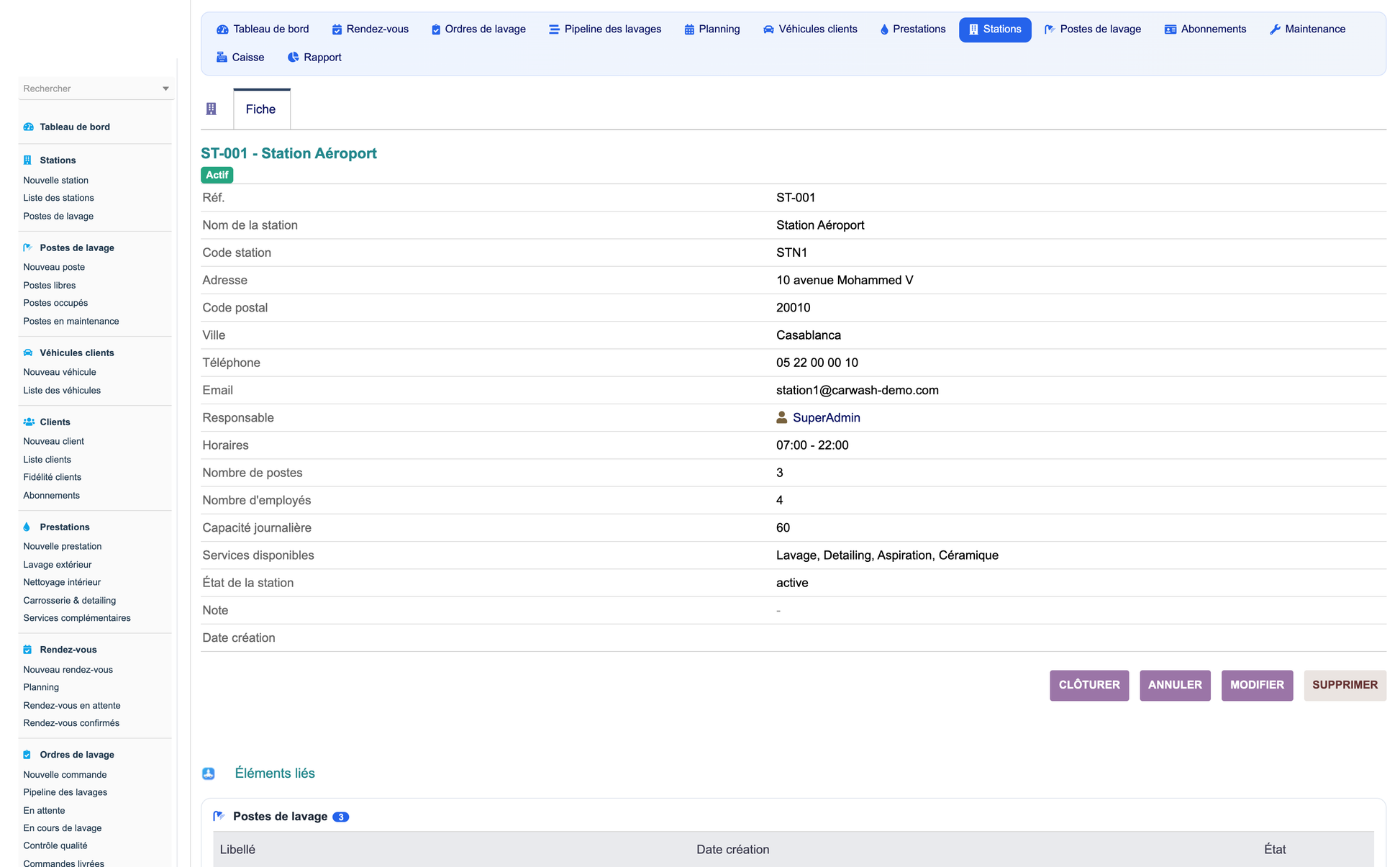Click Liste des véhicules sidebar link
The width and height of the screenshot is (1400, 867).
pyautogui.click(x=62, y=391)
